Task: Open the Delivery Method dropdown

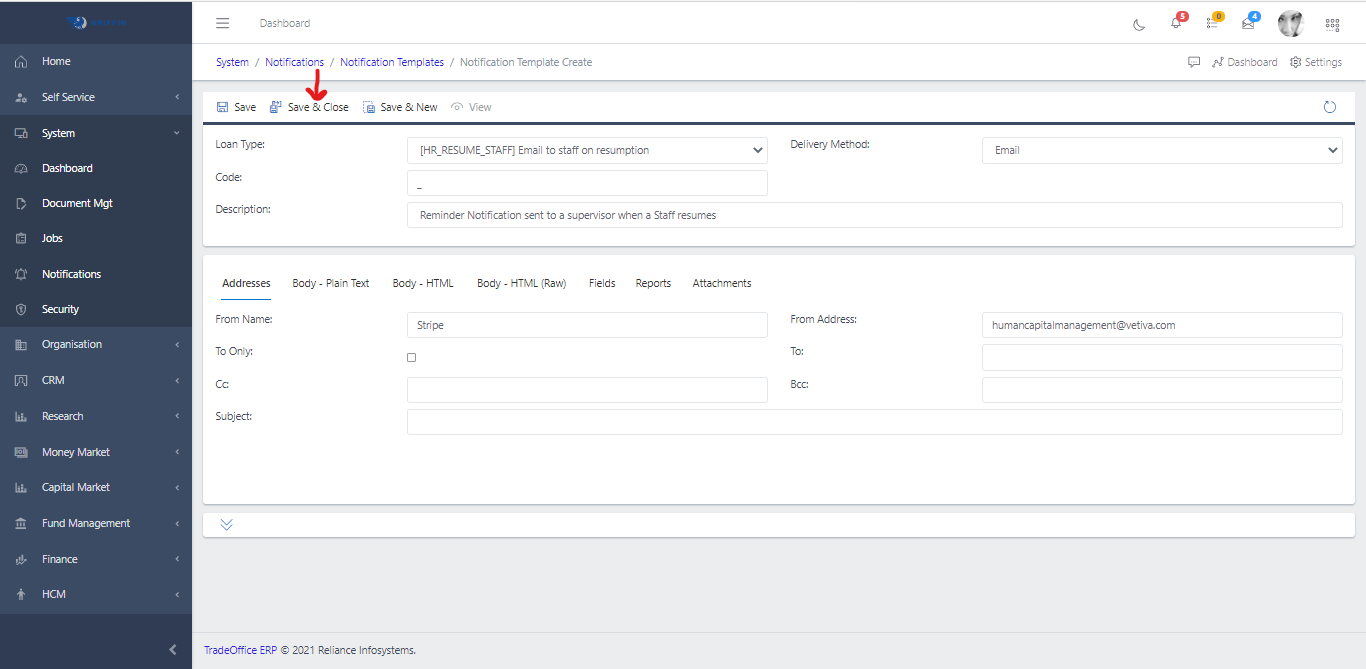Action: point(1162,150)
